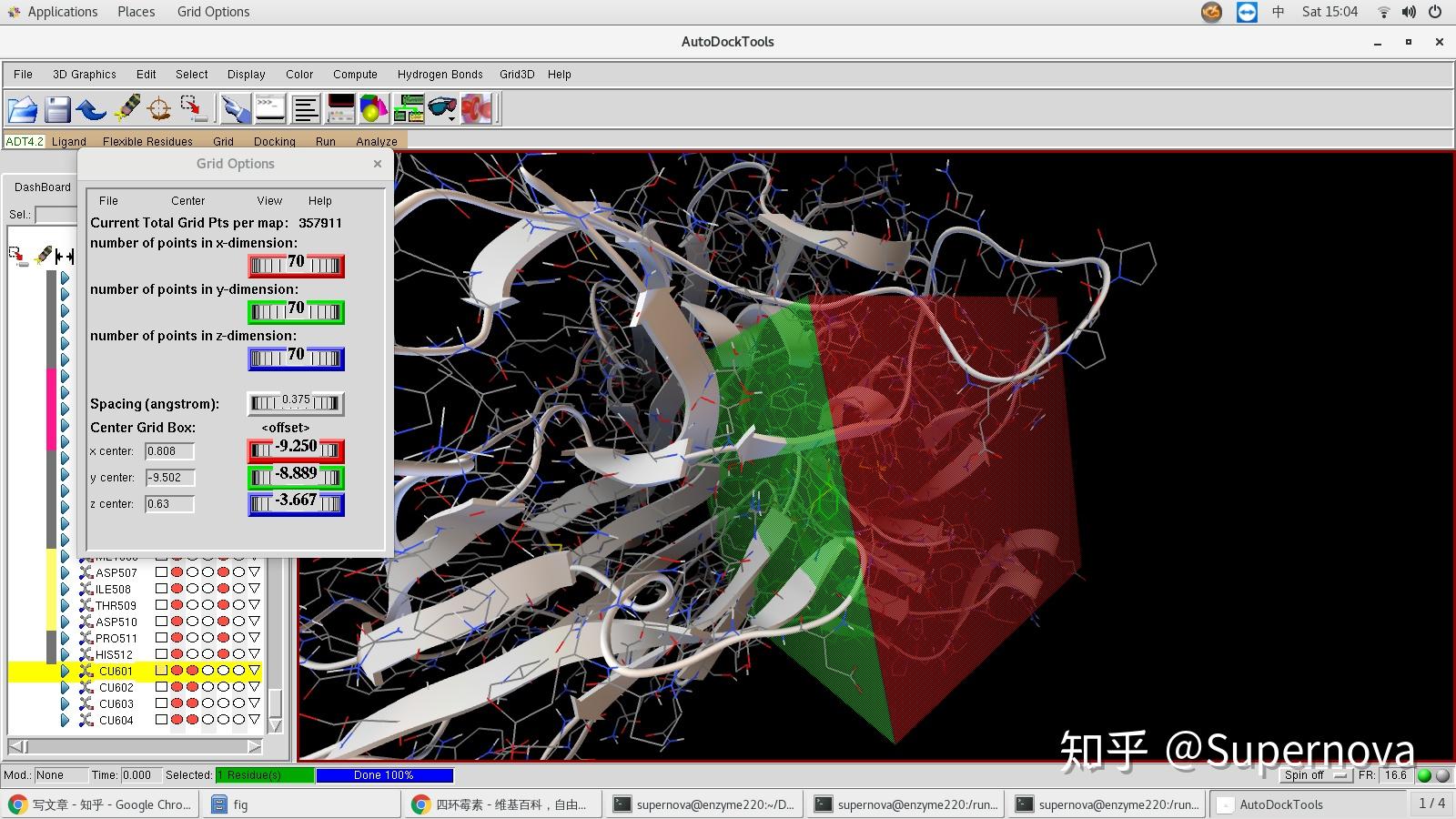Click the red molecular surface icon

[x=477, y=109]
